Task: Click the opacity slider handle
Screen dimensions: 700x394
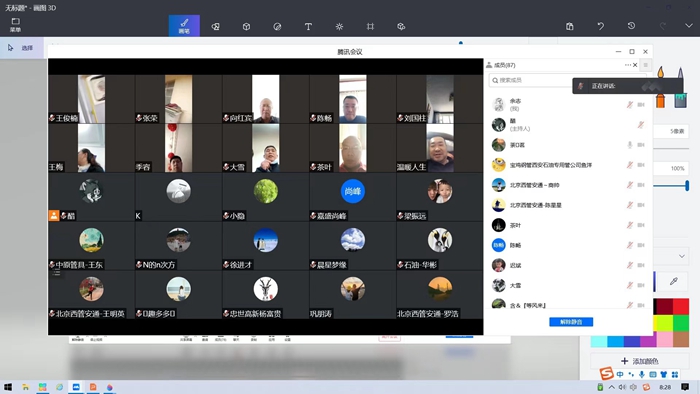Action: coord(687,185)
